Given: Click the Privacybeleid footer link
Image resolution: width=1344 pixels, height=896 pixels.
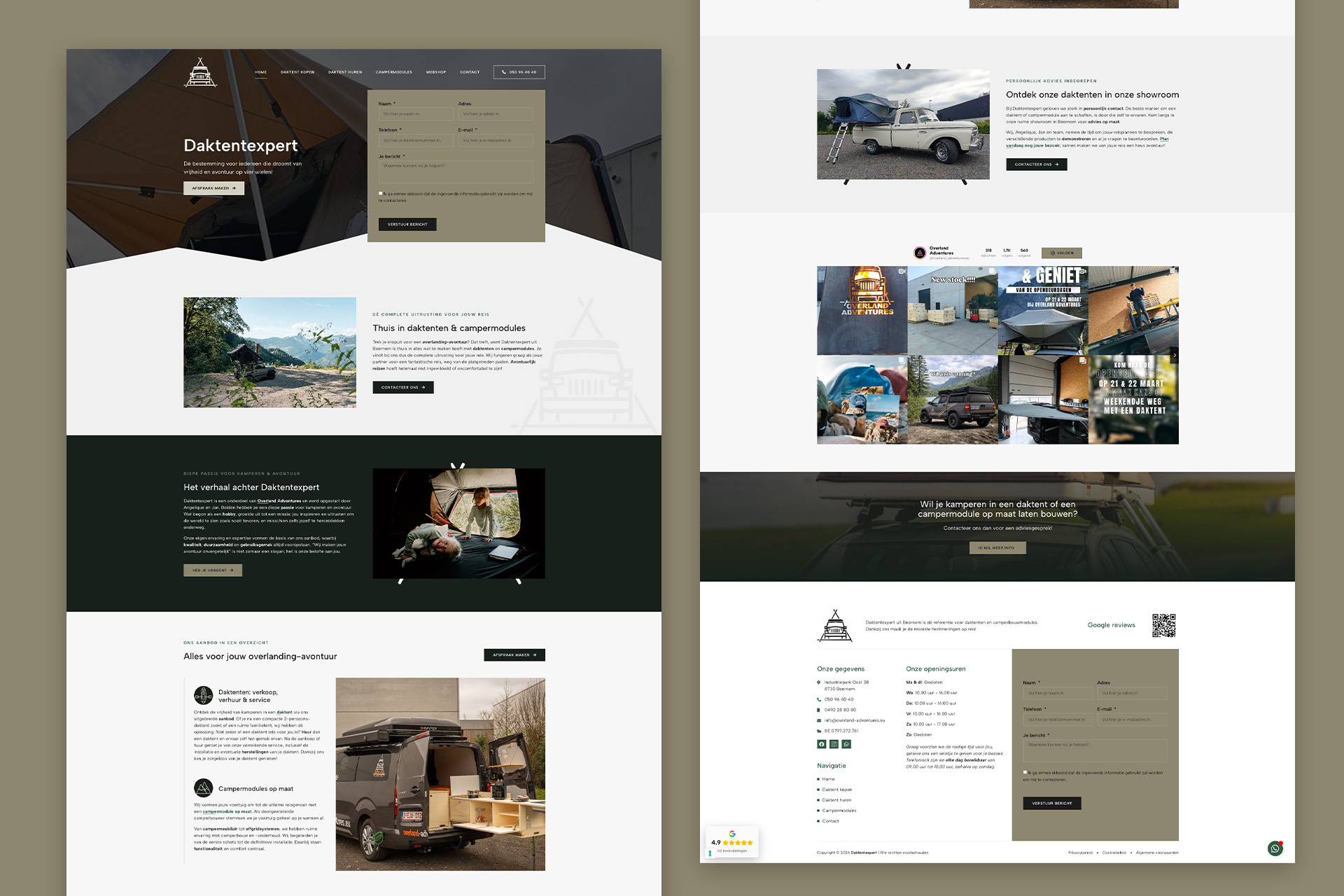Looking at the screenshot, I should click(x=1079, y=853).
